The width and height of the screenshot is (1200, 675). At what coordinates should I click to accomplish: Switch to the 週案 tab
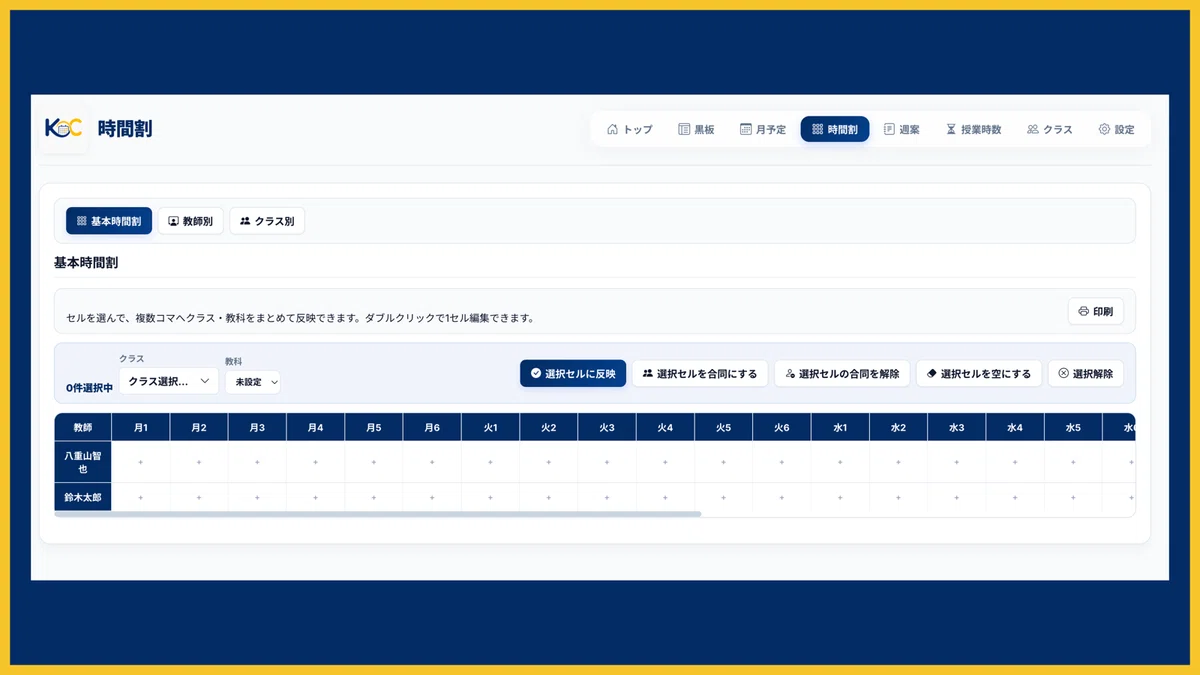[x=902, y=129]
